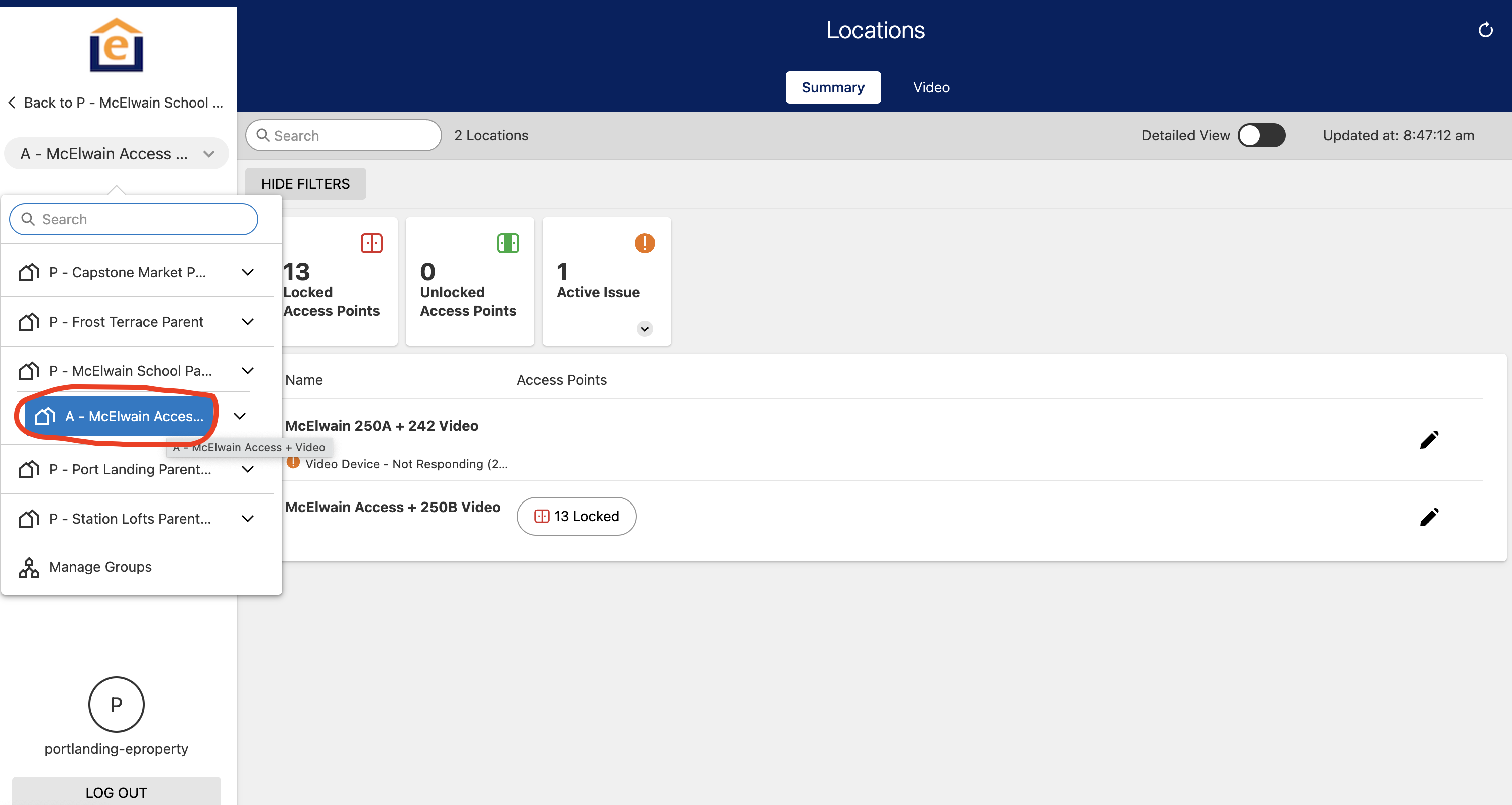The image size is (1512, 805).
Task: Open the A - McElwain Access group selector dropdown
Action: tap(116, 154)
